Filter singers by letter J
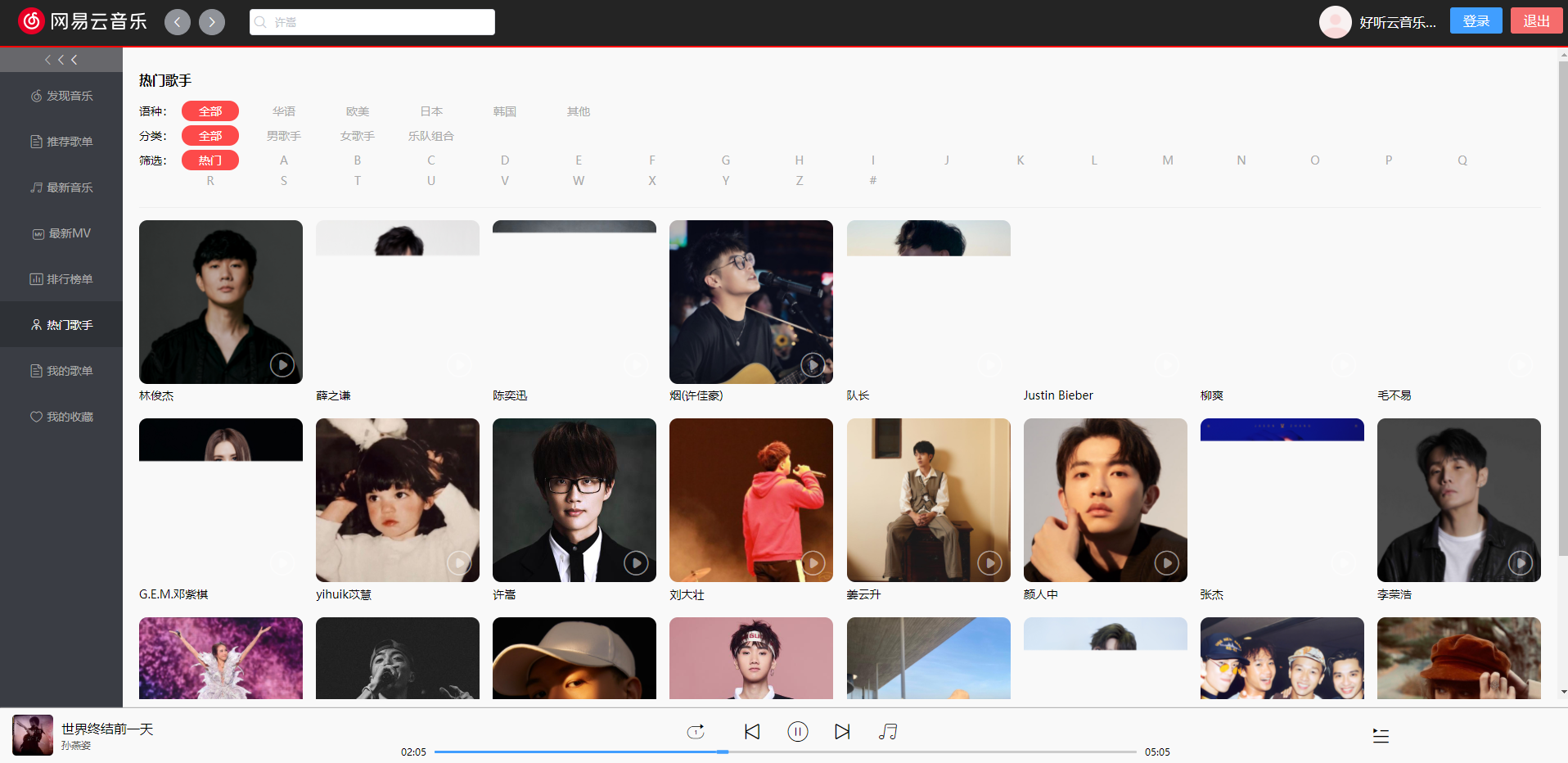 947,160
